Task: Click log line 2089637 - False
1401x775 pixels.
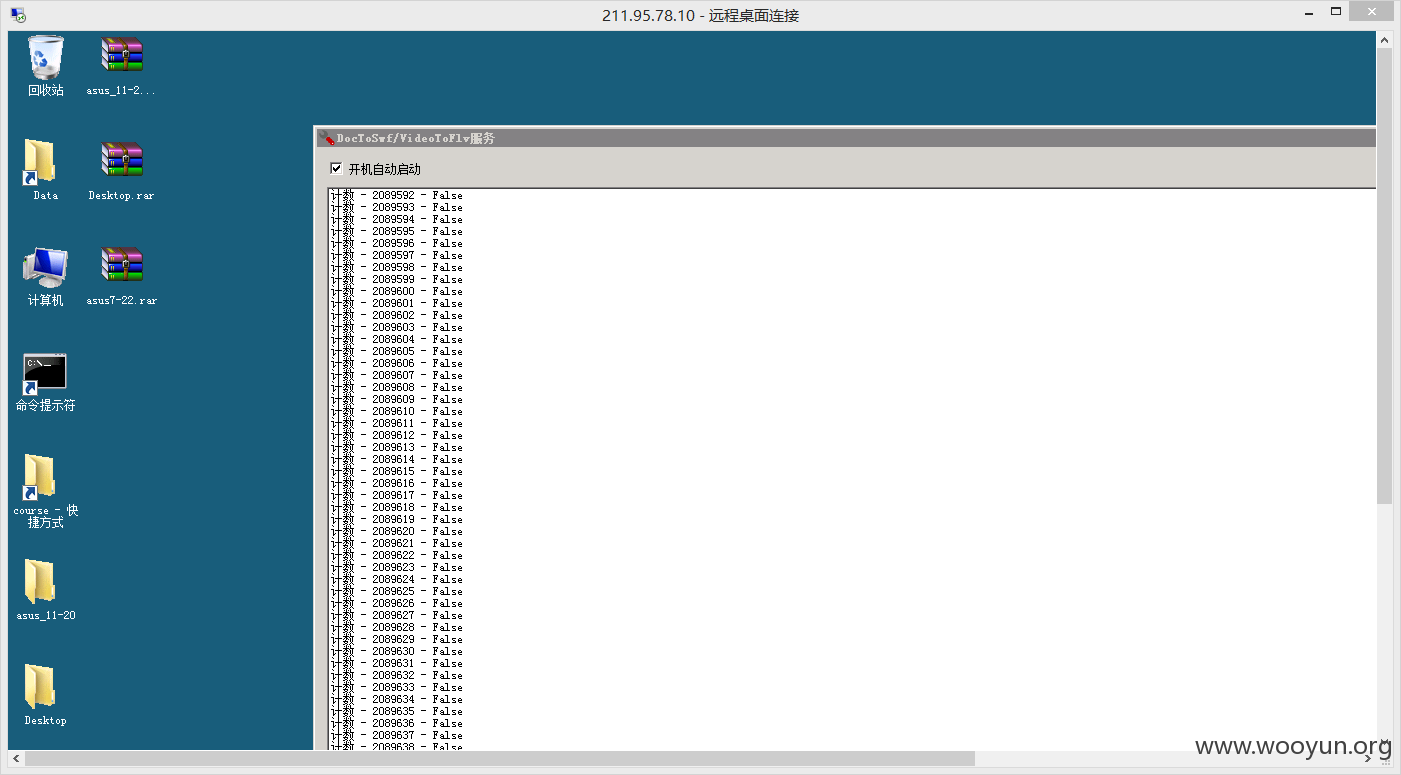Action: (x=397, y=736)
